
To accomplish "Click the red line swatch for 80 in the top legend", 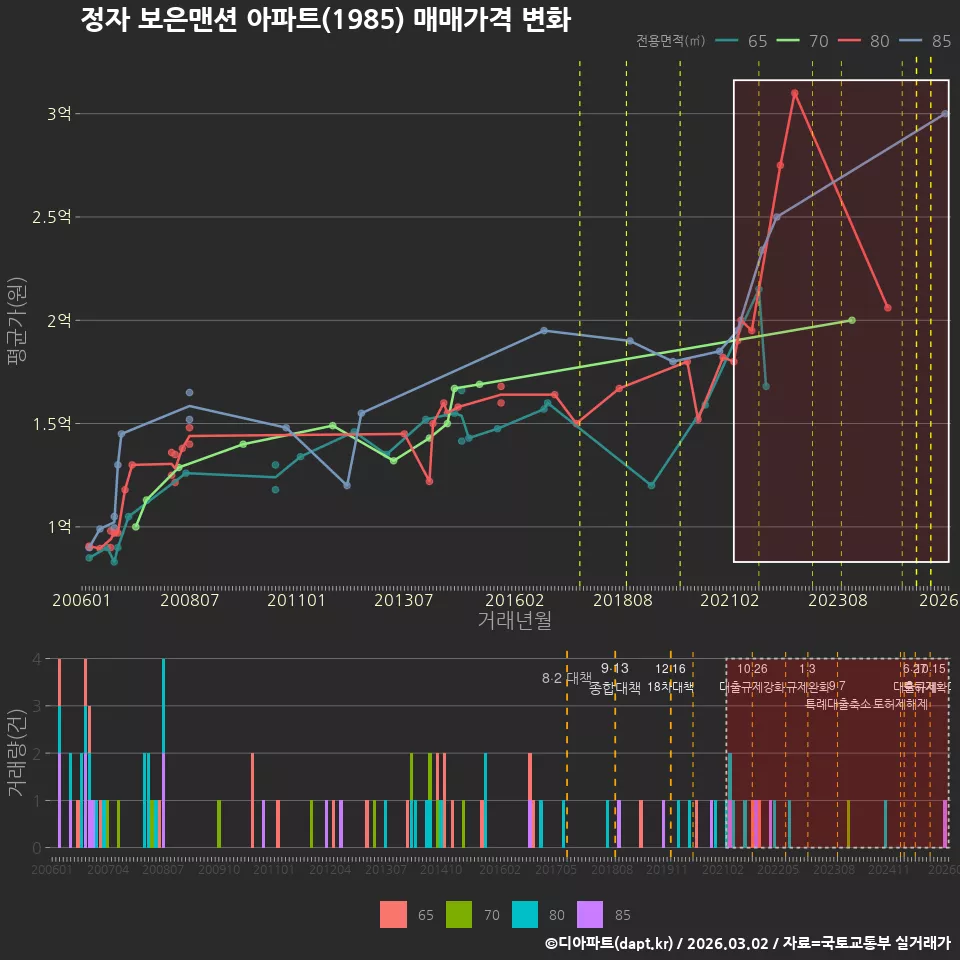I will 849,41.
